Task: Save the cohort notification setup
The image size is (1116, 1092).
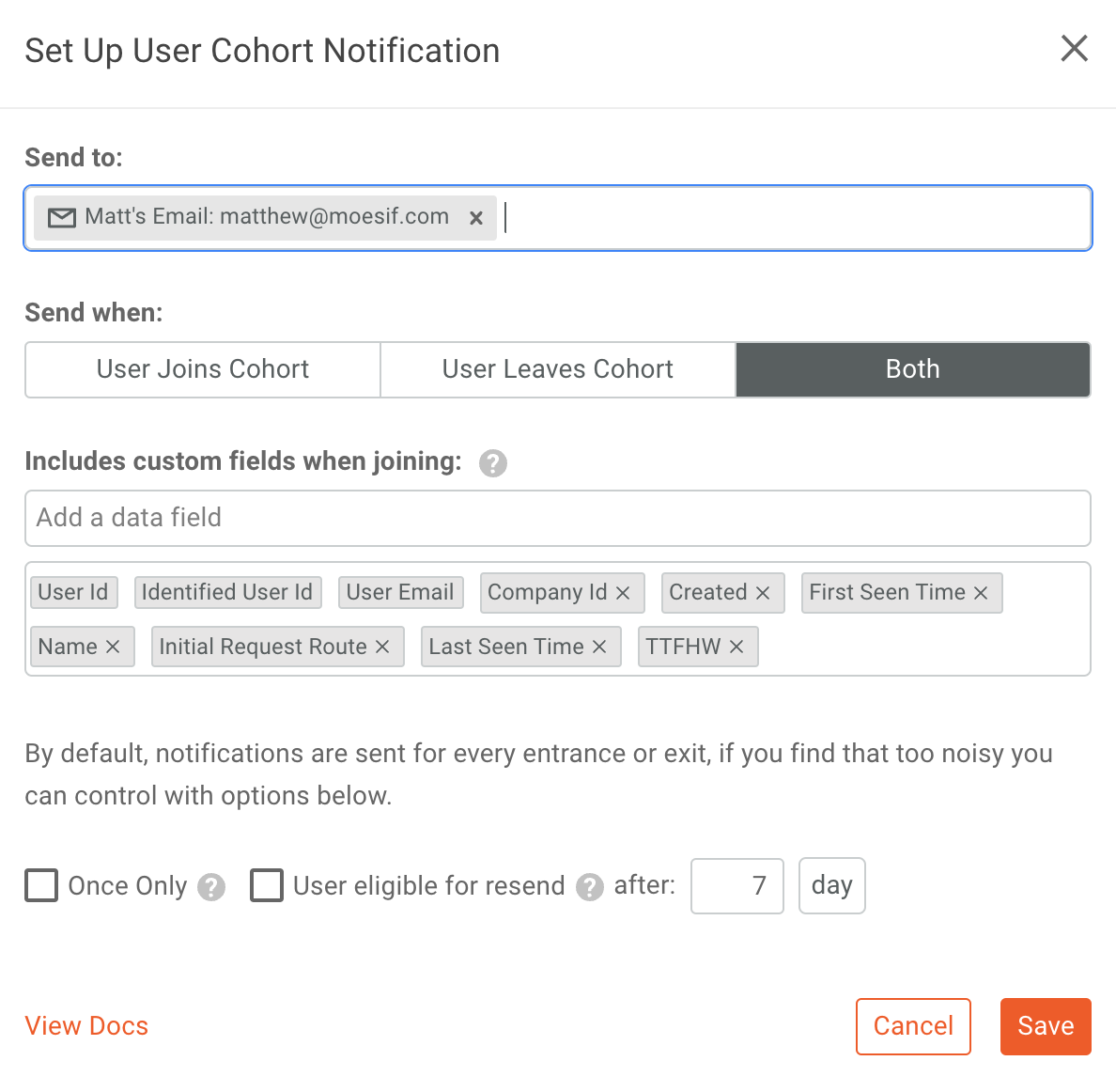Action: coord(1046,1026)
